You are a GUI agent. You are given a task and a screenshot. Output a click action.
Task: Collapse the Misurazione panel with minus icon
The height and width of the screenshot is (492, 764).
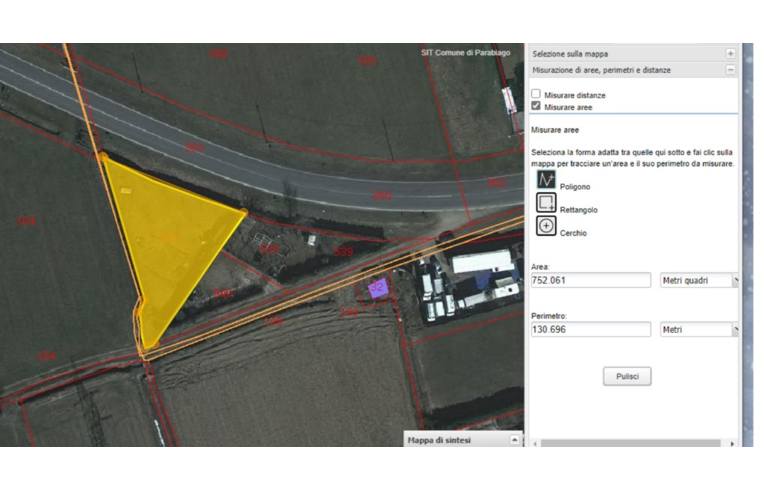pos(730,70)
